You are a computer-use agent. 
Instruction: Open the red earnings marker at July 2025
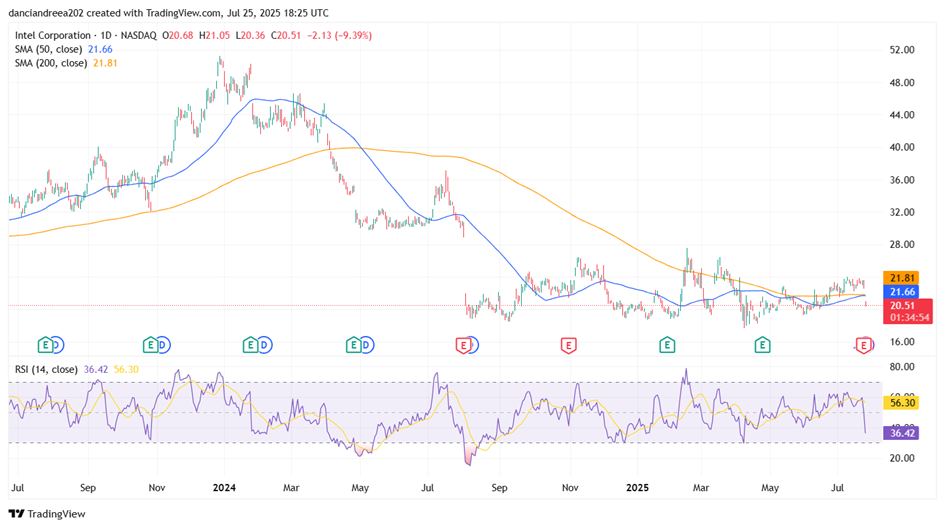pos(864,345)
